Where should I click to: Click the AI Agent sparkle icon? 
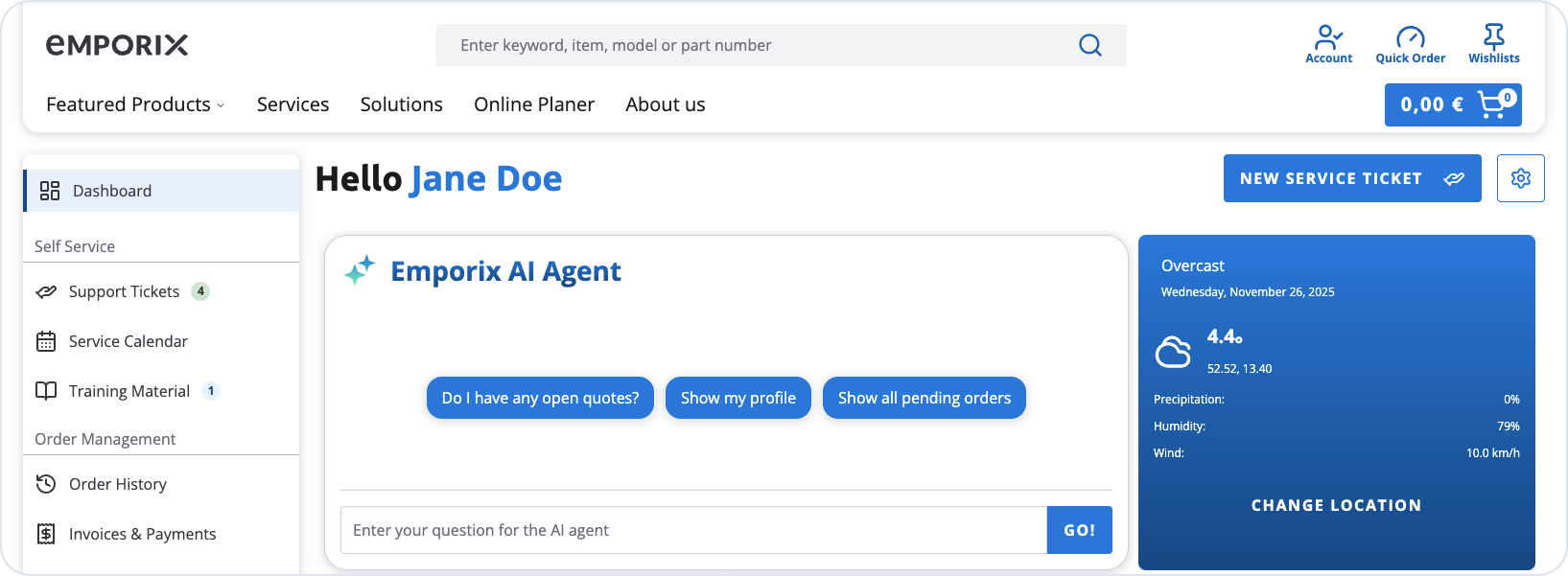360,271
